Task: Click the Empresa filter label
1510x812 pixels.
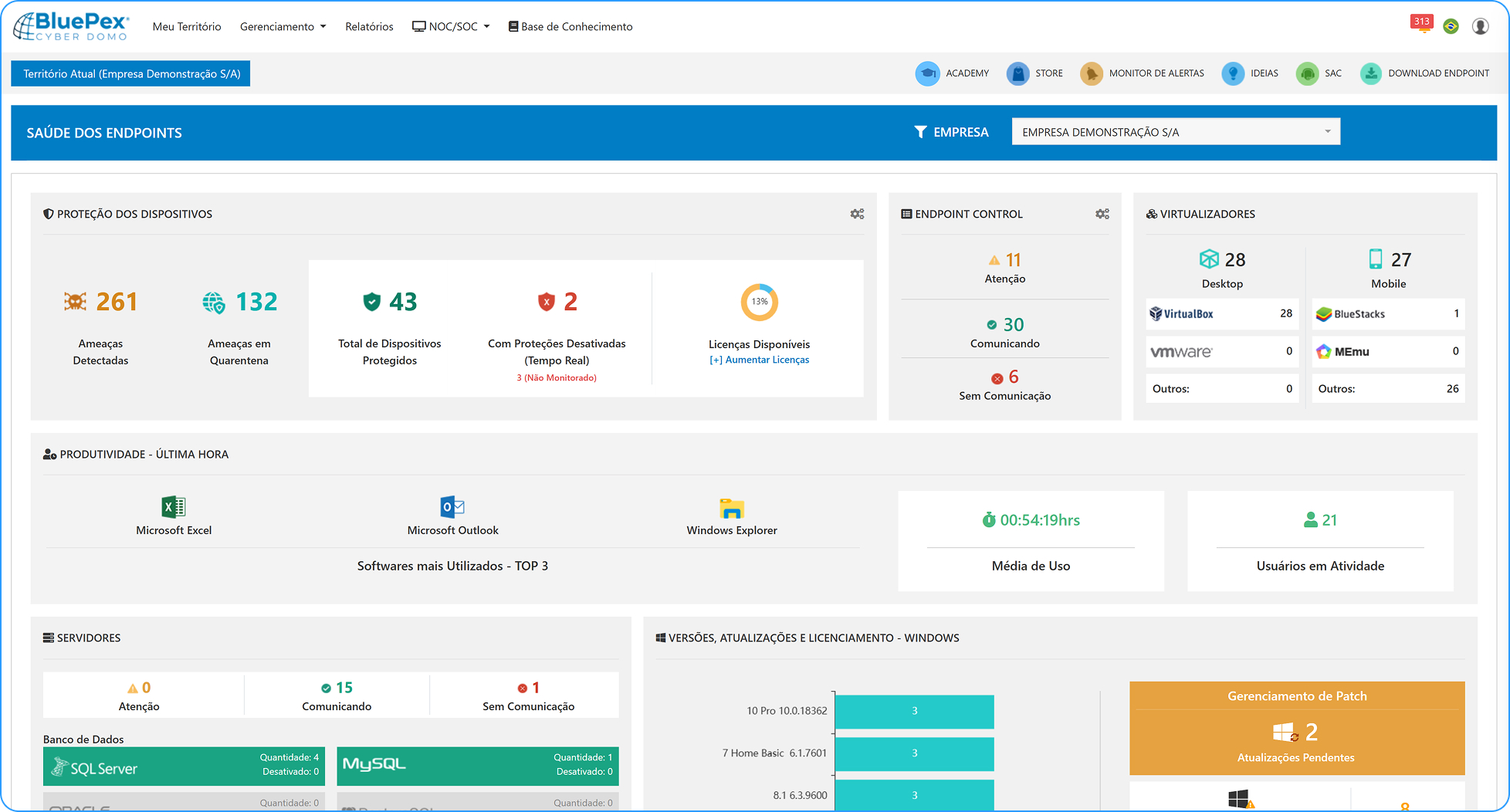Action: coord(951,132)
